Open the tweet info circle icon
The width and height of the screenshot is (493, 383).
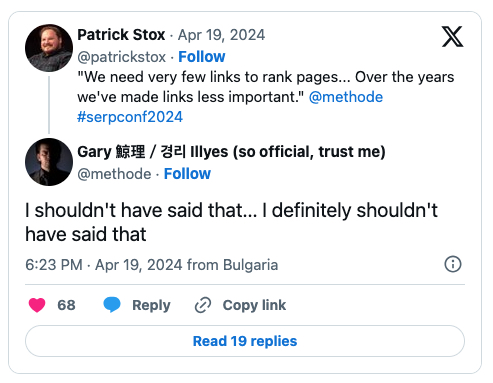453,264
